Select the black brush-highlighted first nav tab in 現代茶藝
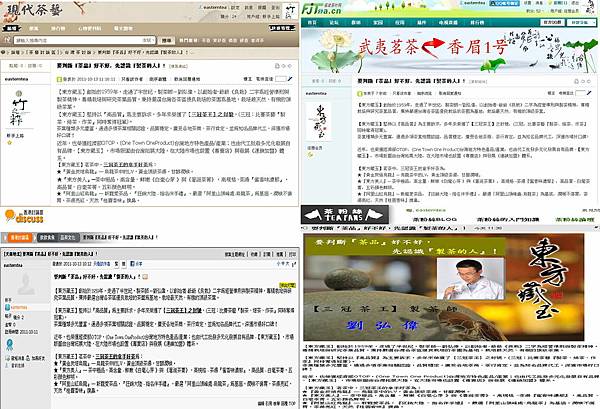This screenshot has width=600, height=409. 12,28
